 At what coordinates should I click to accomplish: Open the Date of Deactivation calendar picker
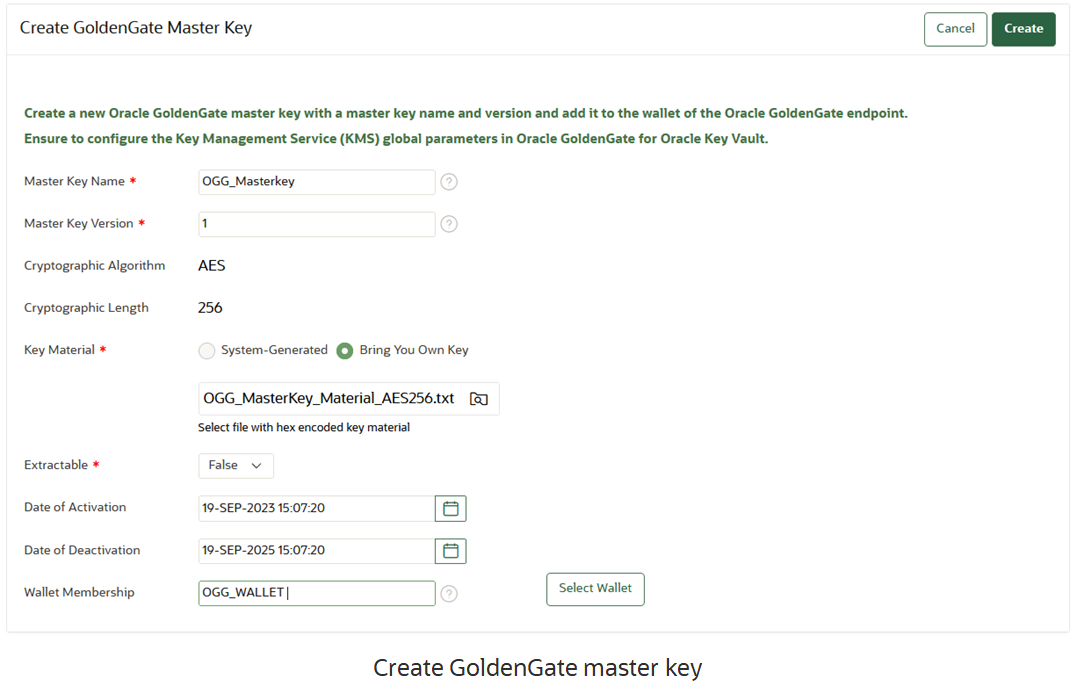tap(450, 551)
